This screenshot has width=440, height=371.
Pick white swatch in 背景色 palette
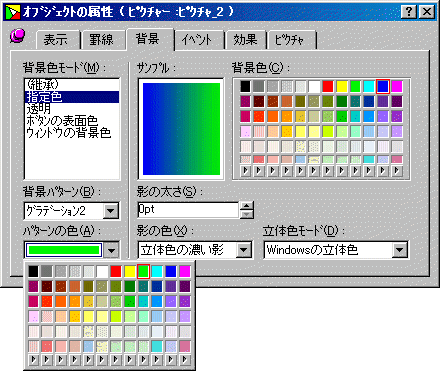[x=314, y=86]
